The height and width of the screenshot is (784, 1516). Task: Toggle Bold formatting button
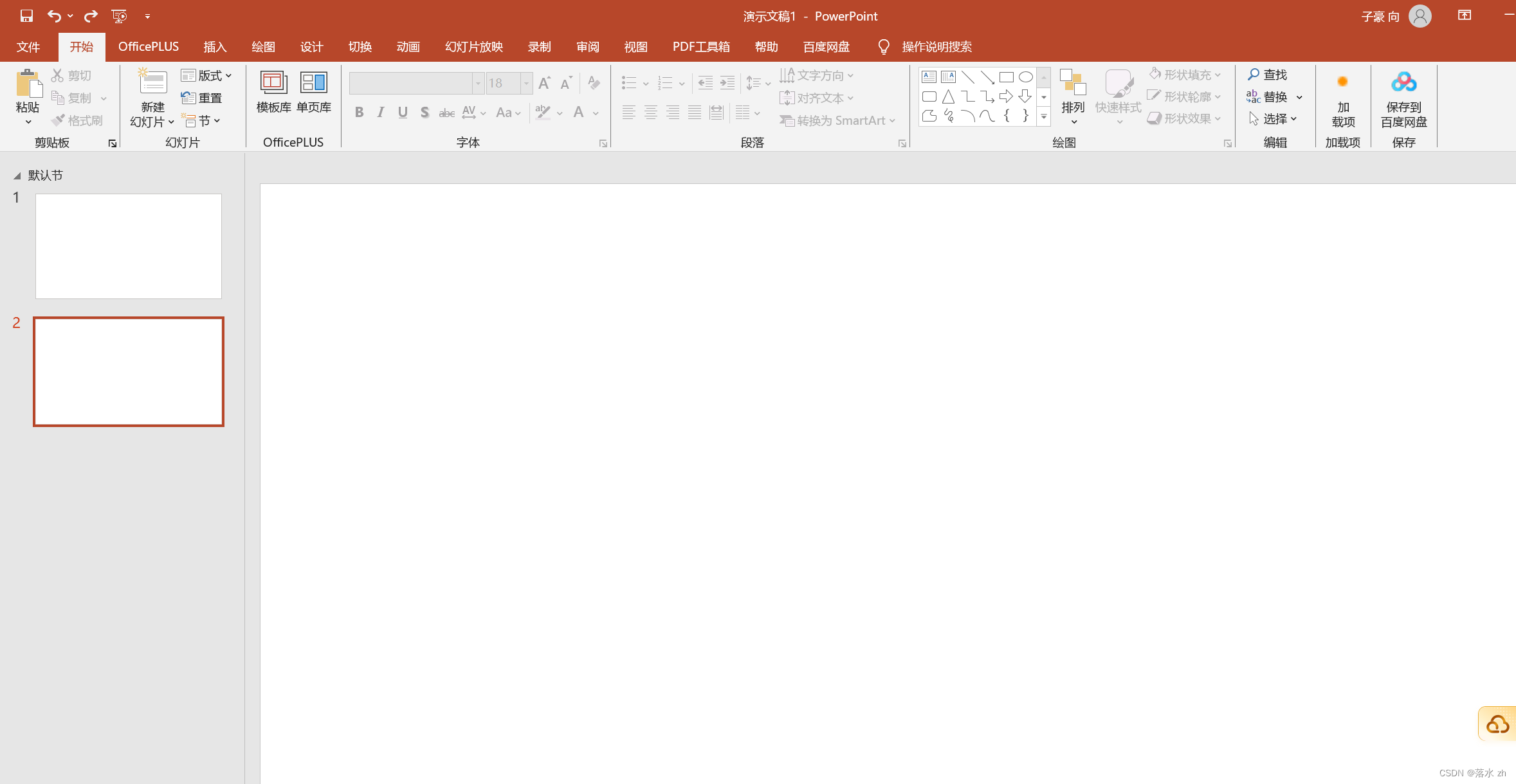click(359, 113)
